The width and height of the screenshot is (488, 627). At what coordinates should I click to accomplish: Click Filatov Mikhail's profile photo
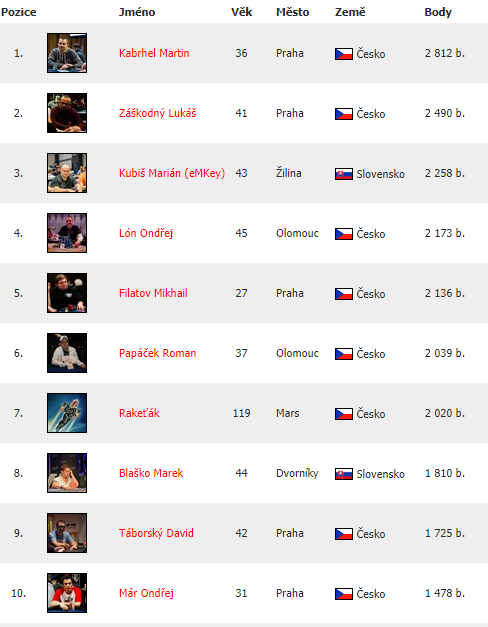(67, 293)
